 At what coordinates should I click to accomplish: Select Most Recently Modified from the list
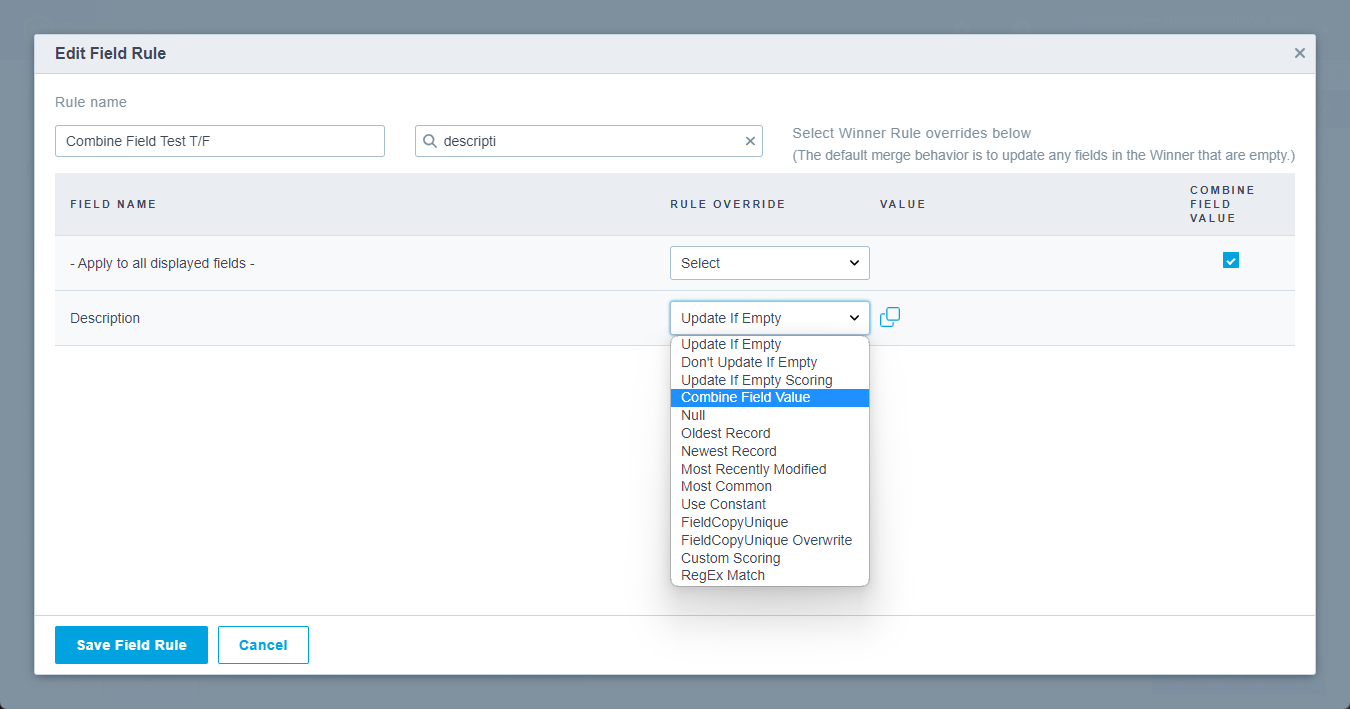tap(753, 469)
